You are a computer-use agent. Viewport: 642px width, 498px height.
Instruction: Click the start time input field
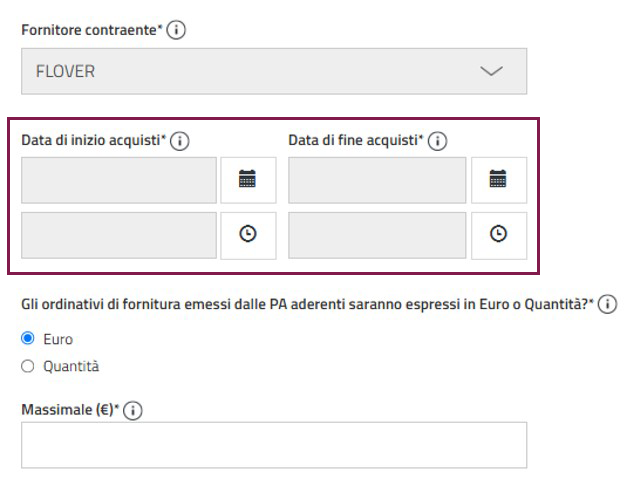tap(119, 235)
